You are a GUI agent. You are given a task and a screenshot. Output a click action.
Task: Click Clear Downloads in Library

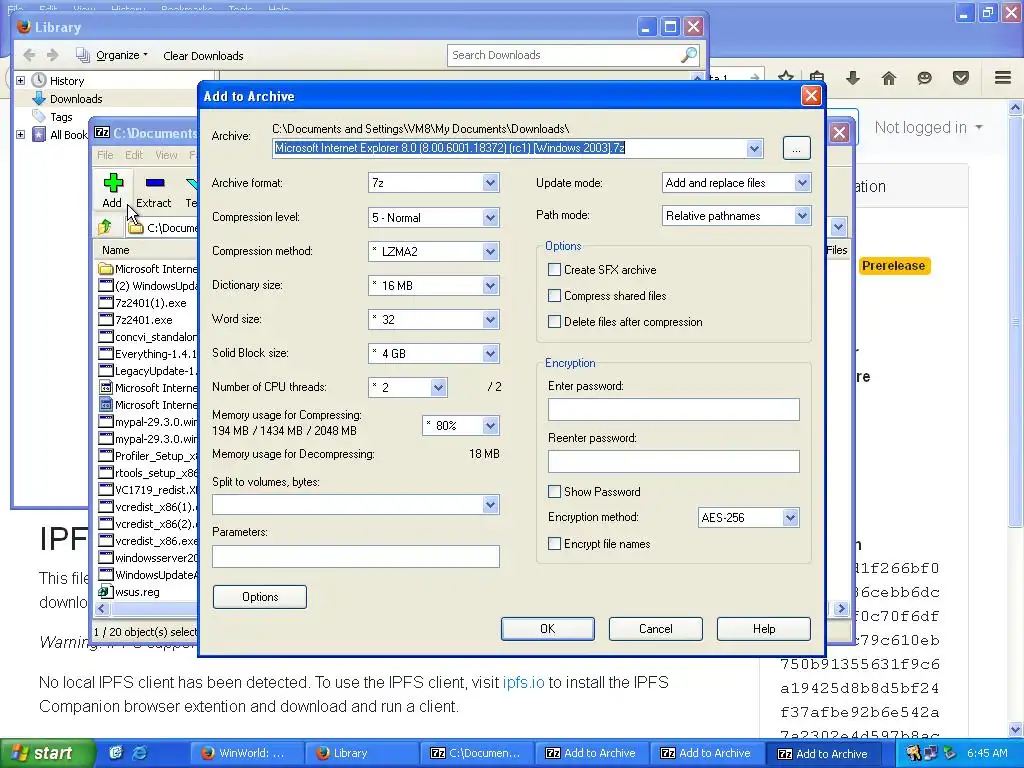(203, 56)
